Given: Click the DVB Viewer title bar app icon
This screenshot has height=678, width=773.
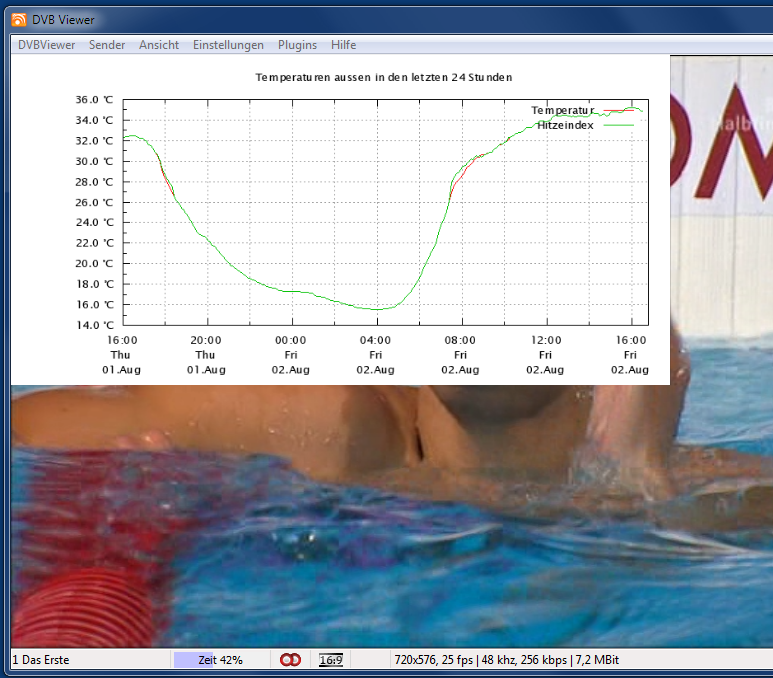Looking at the screenshot, I should click(x=19, y=20).
